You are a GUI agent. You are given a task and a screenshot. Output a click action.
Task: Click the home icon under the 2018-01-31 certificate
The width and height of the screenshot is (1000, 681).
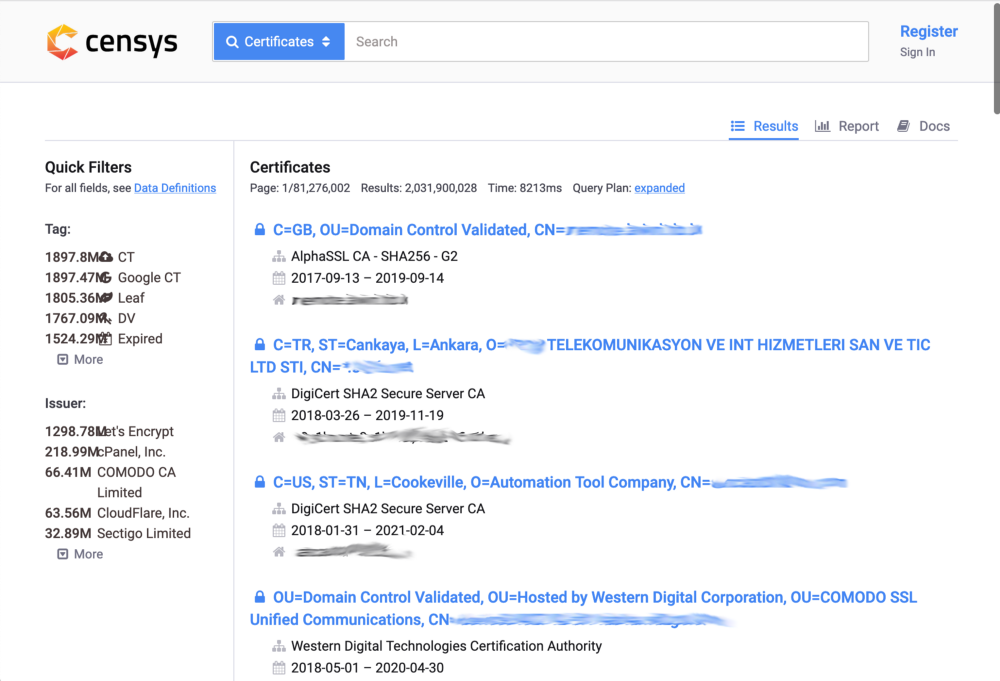[x=279, y=552]
